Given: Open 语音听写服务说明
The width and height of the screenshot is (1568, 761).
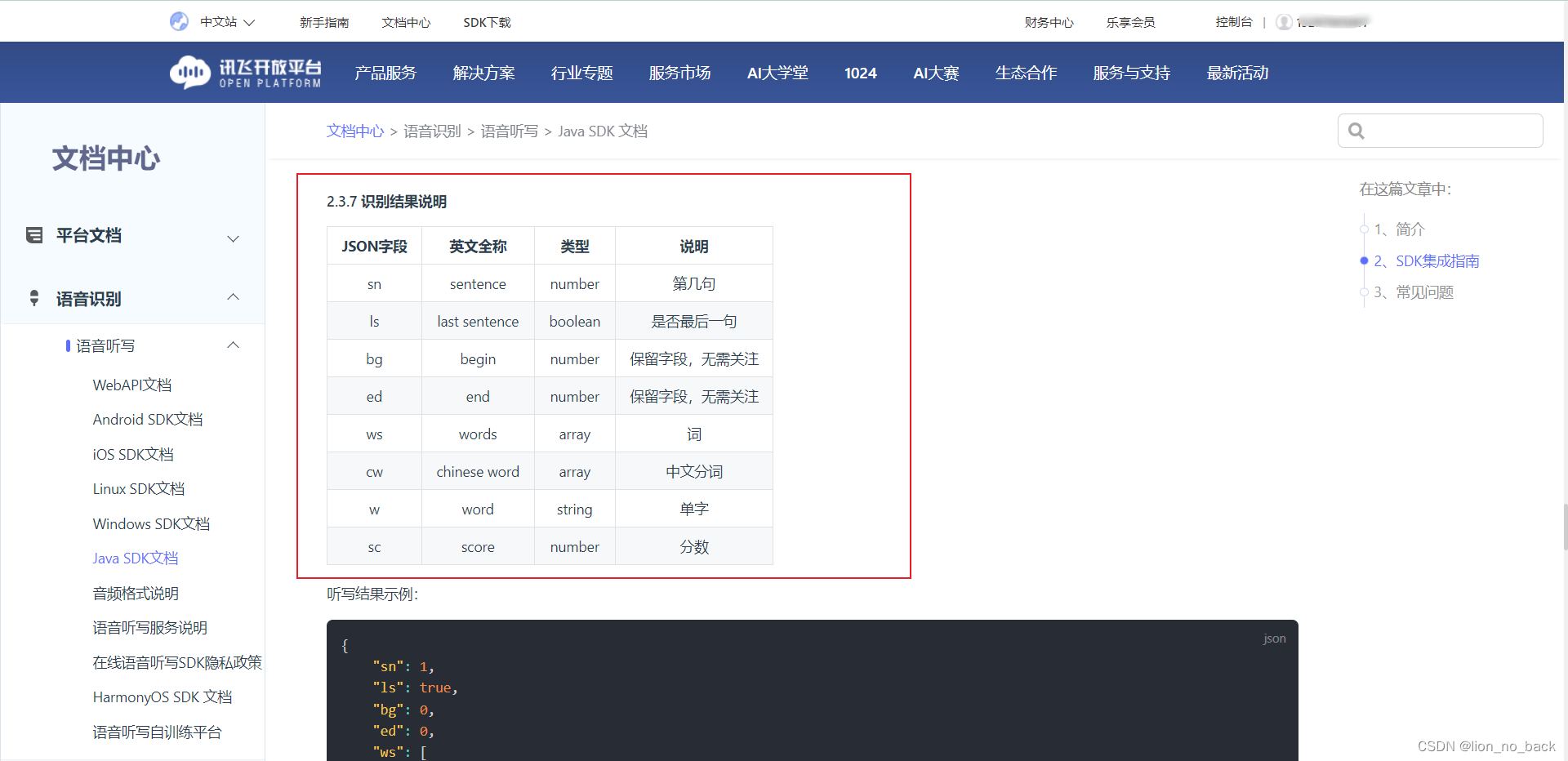Looking at the screenshot, I should 150,627.
